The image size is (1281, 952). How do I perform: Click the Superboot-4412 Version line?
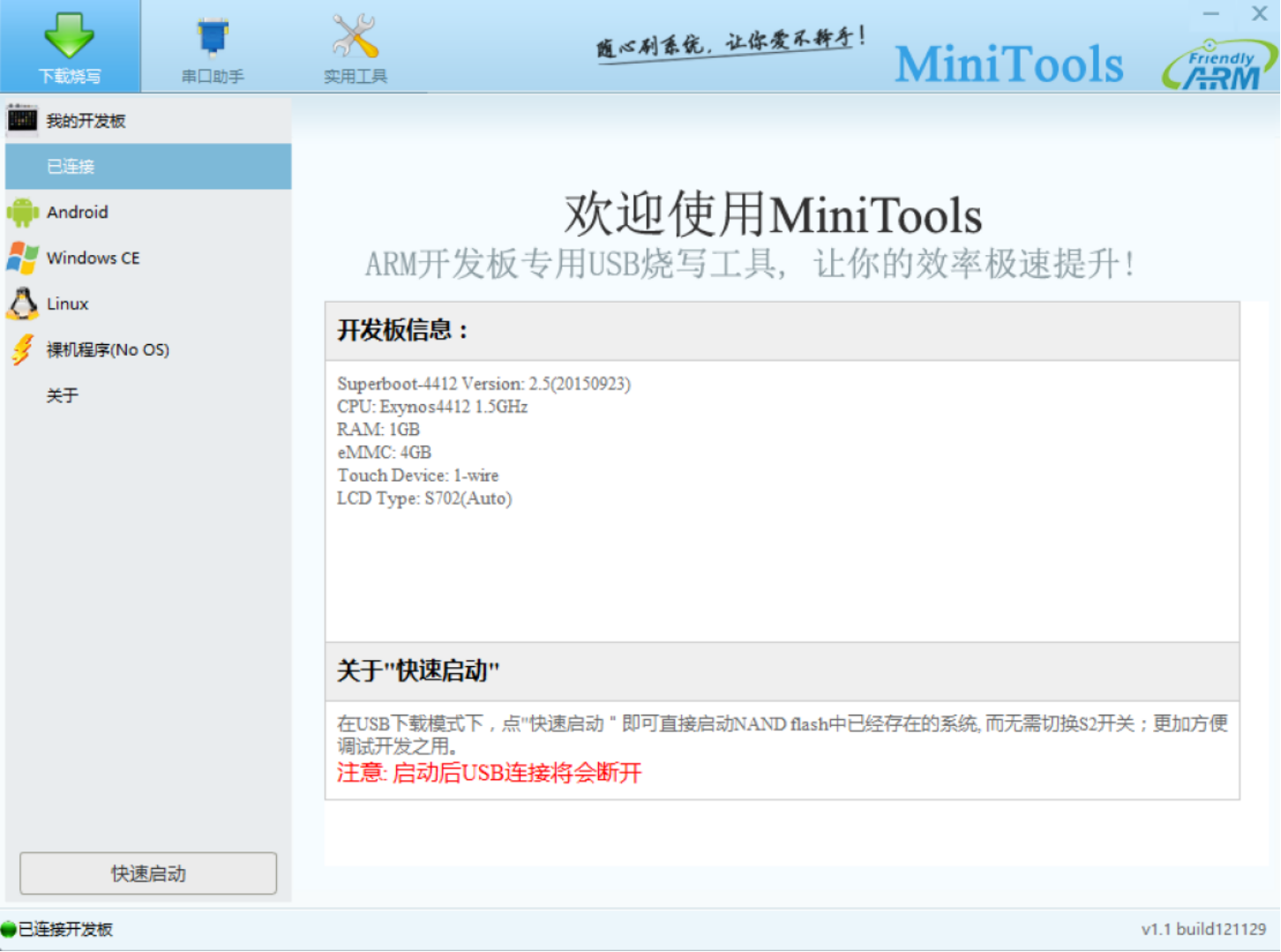(x=483, y=384)
